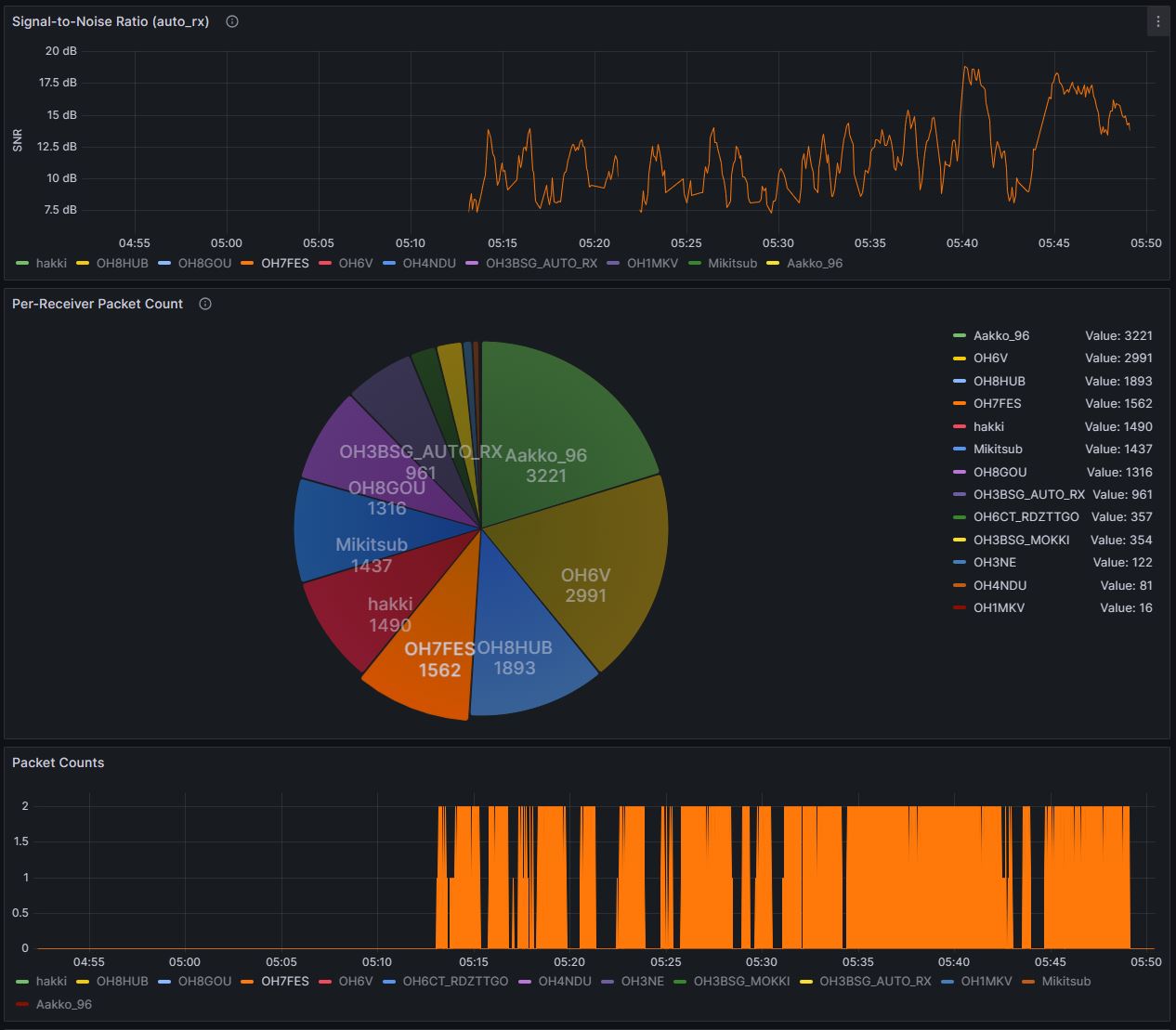Toggle OH6CT_RDZTTGO in Packet Counts legend

[x=454, y=982]
